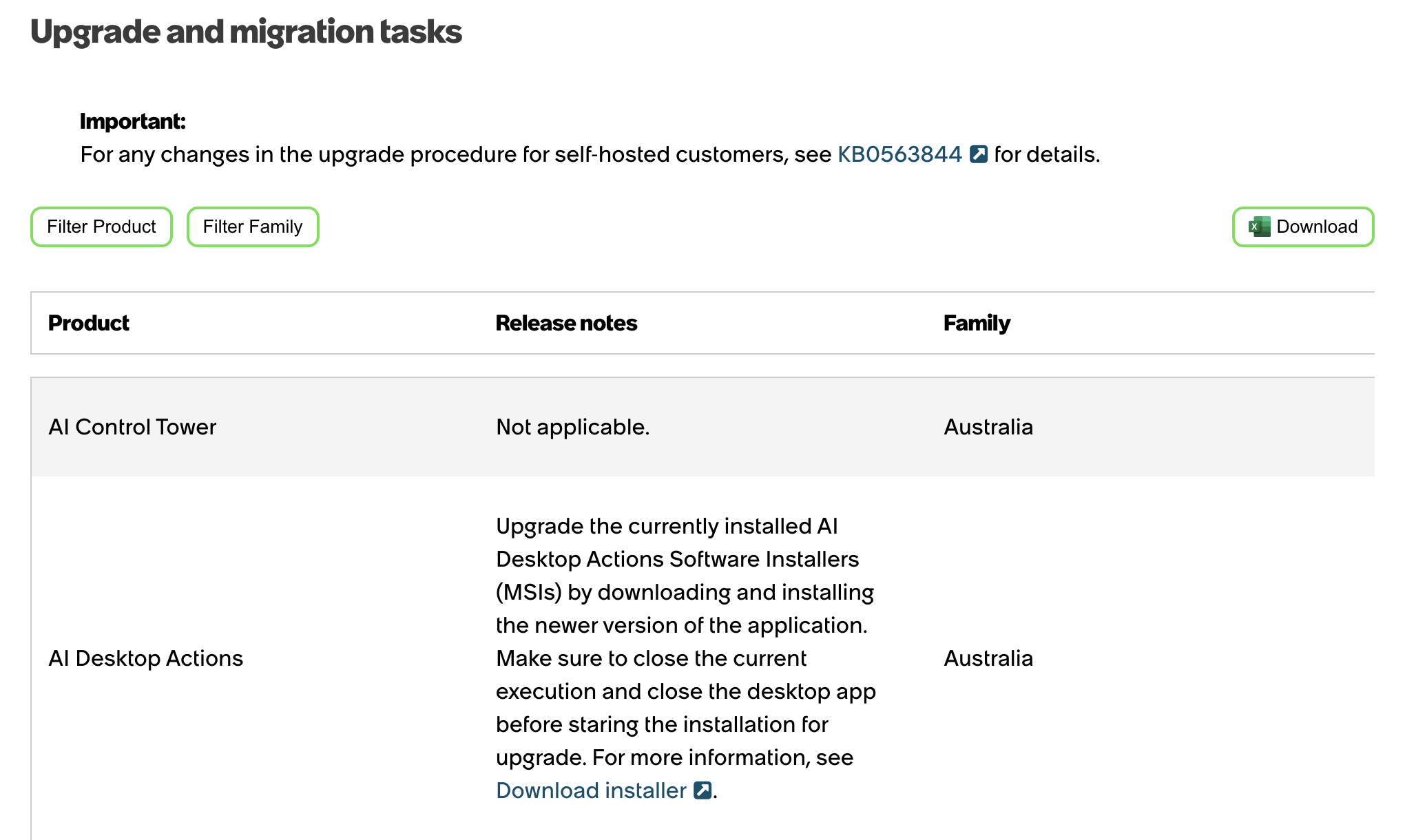The width and height of the screenshot is (1405, 840).
Task: Open the Filter Family dropdown
Action: point(253,227)
